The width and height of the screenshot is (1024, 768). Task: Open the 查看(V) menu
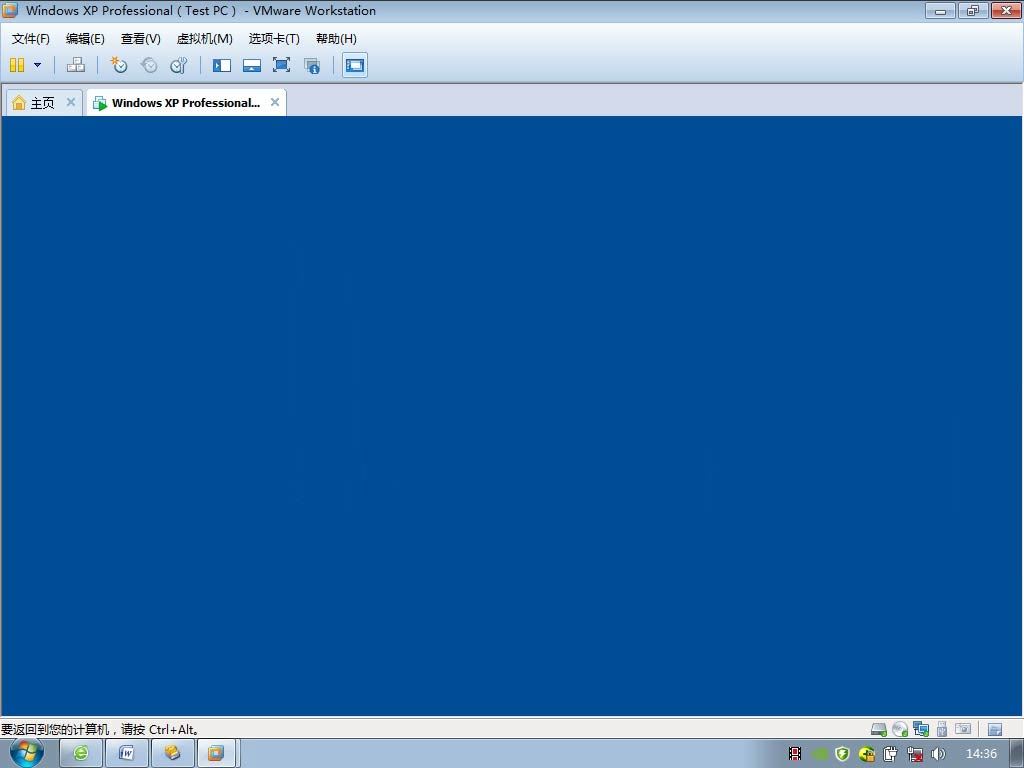coord(140,39)
